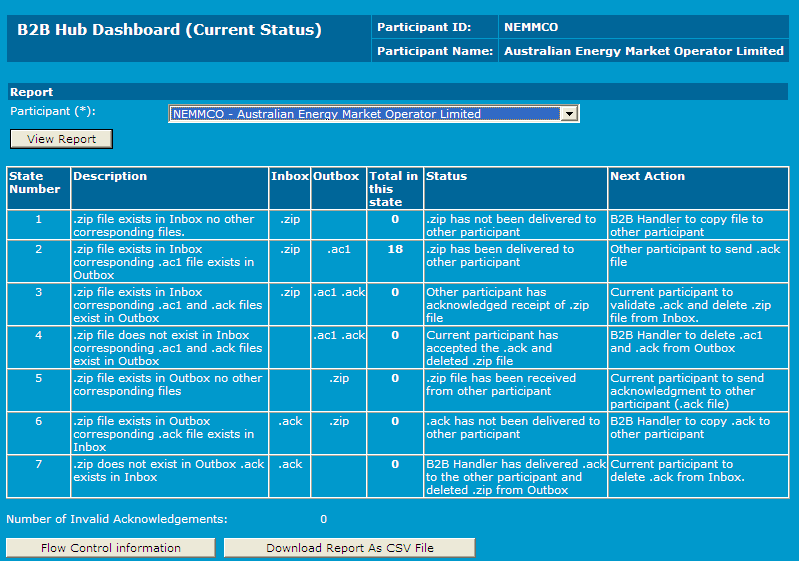Click 'B2B Handler to copy file' action
Viewport: 799px width, 561px height.
(x=686, y=225)
